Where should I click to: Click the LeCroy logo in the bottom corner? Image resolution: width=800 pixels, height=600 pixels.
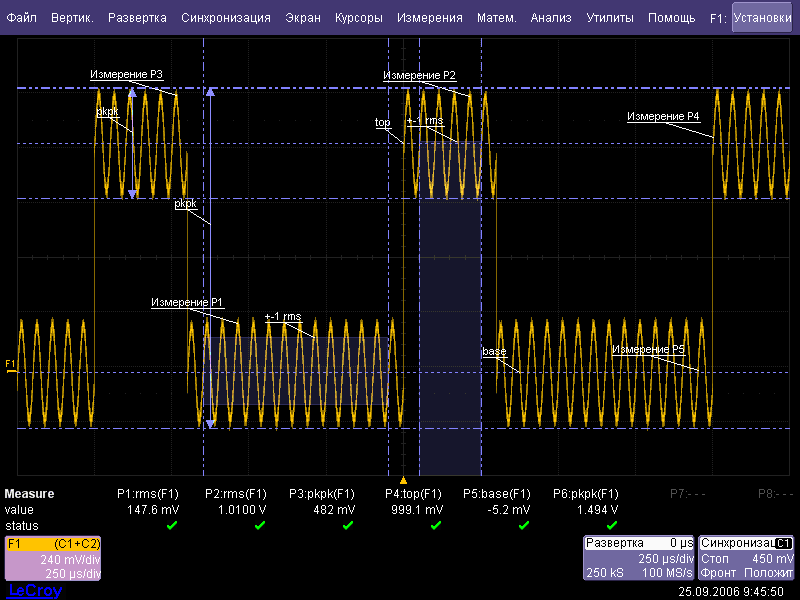click(35, 591)
